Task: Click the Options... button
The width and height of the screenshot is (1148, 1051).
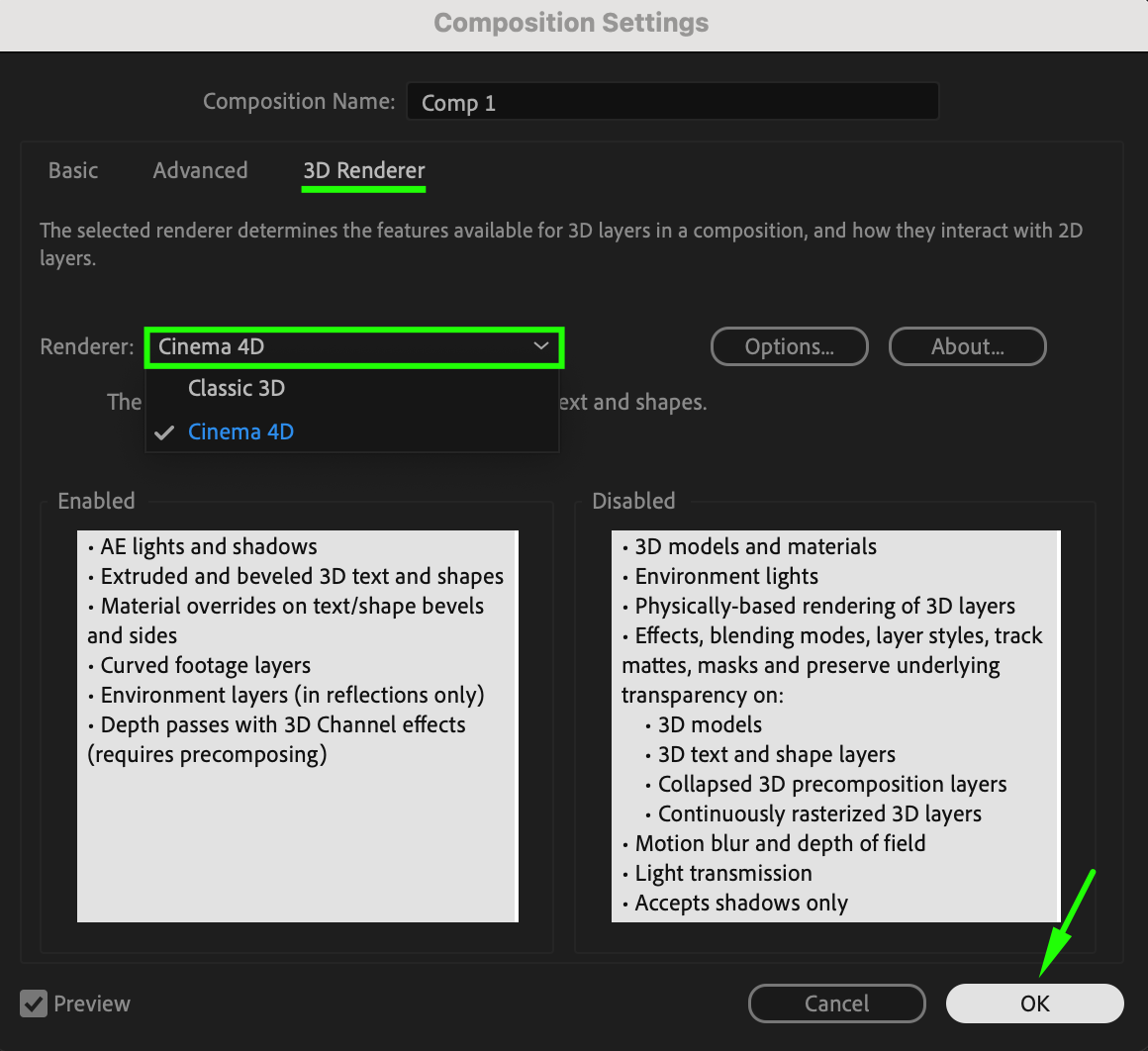Action: coord(790,346)
